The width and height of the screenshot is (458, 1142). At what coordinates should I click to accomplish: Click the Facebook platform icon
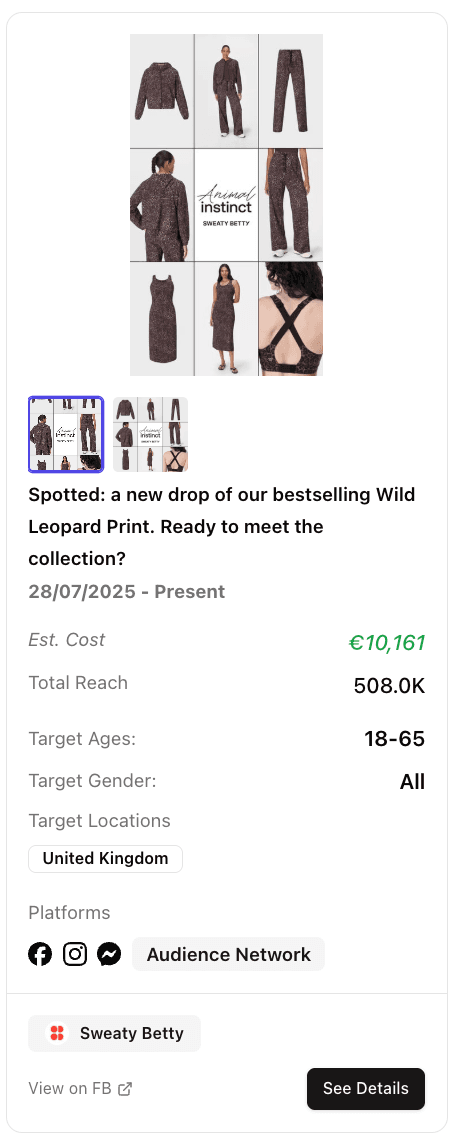pos(40,954)
